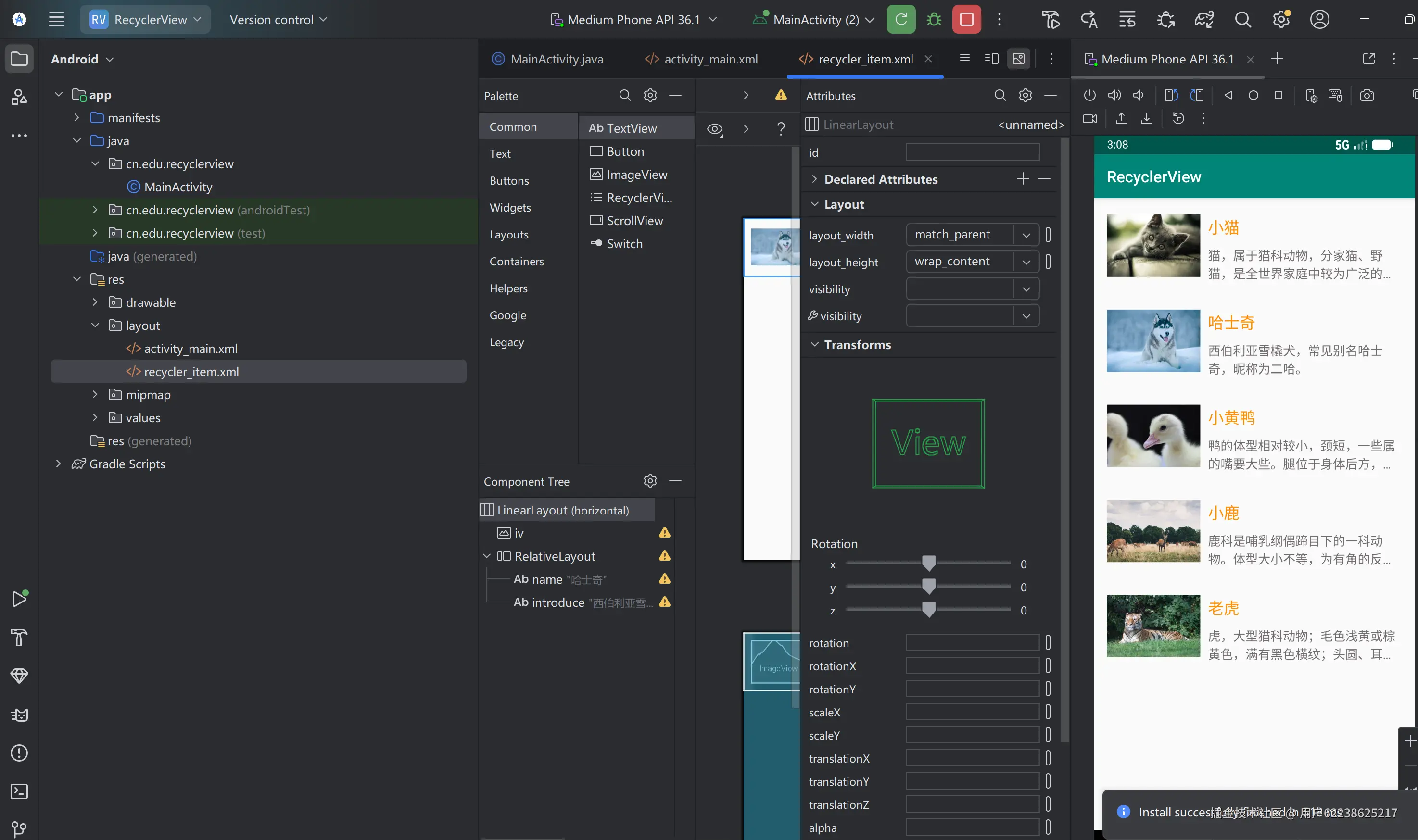
Task: Click the id input field
Action: click(x=972, y=152)
